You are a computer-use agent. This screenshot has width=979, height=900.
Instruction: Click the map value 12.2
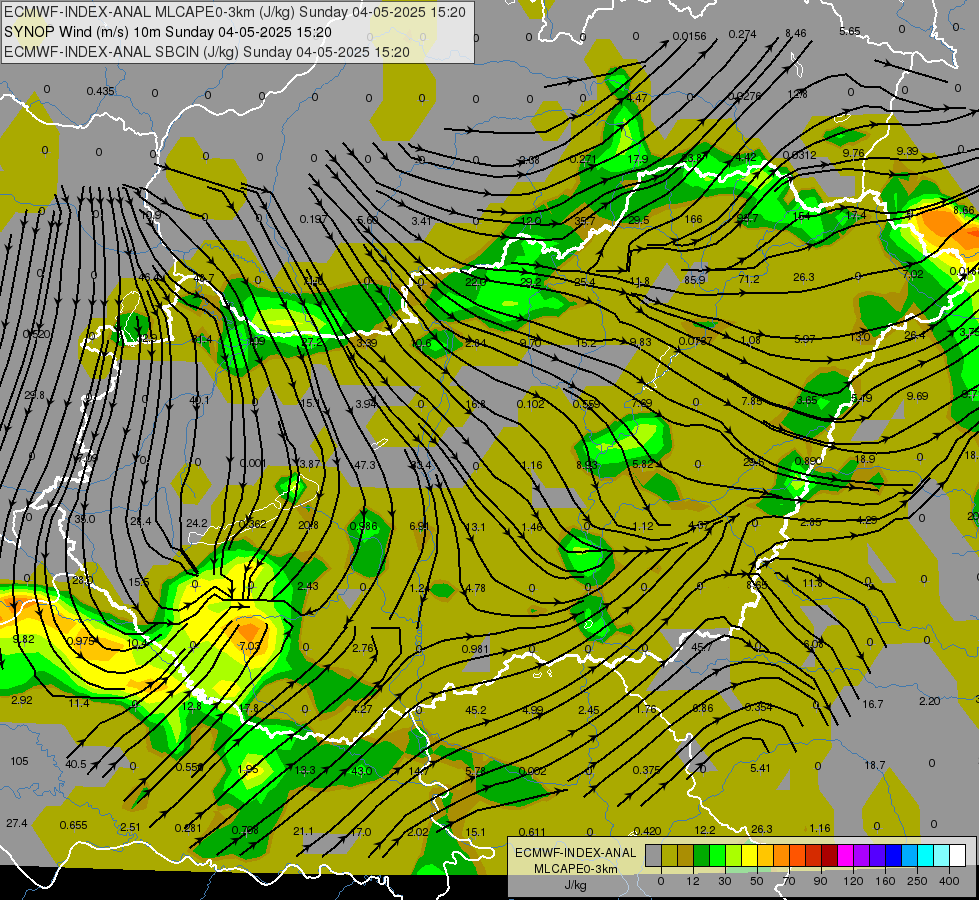click(x=705, y=830)
